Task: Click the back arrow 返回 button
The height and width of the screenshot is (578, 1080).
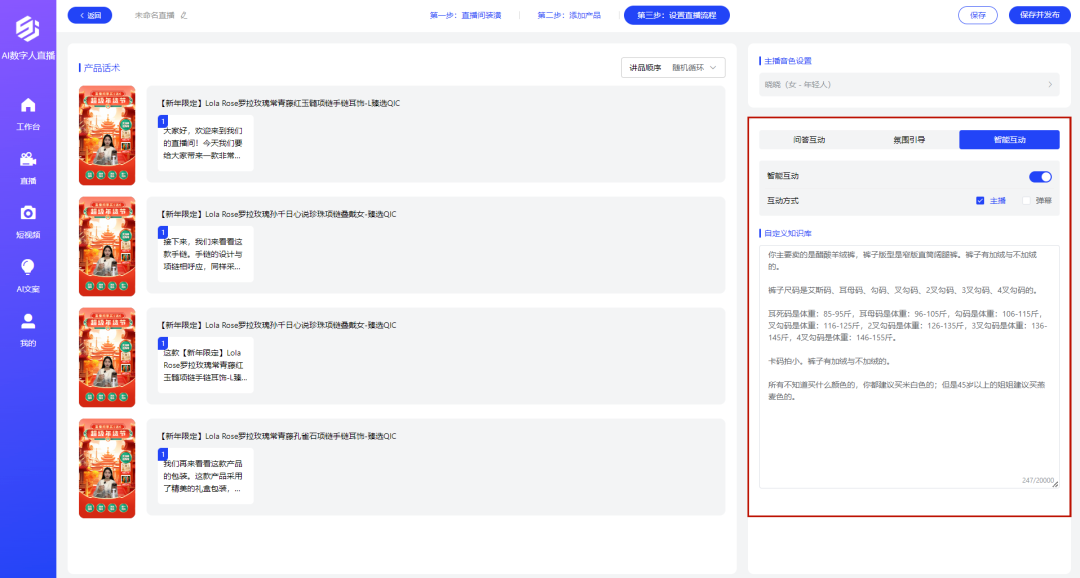Action: tap(90, 15)
